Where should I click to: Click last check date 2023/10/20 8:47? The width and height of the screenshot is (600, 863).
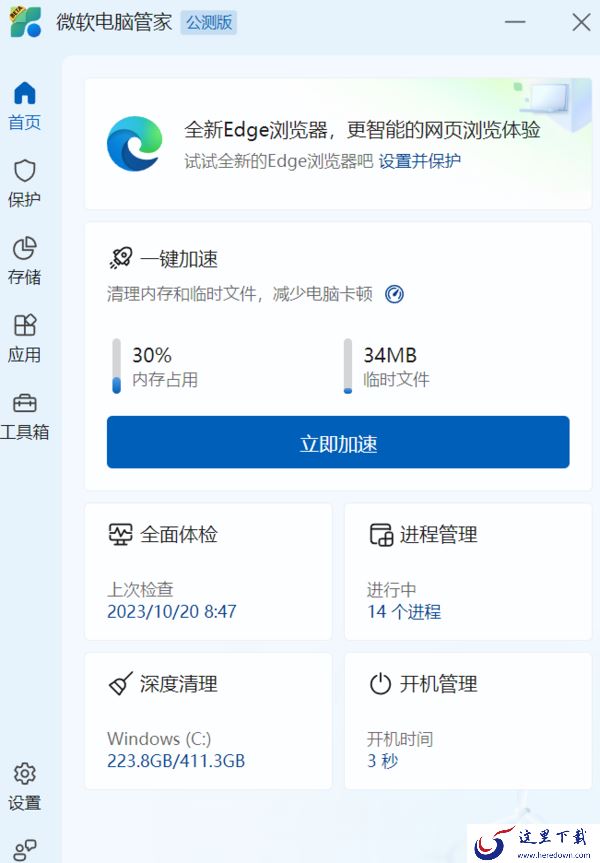pyautogui.click(x=172, y=611)
